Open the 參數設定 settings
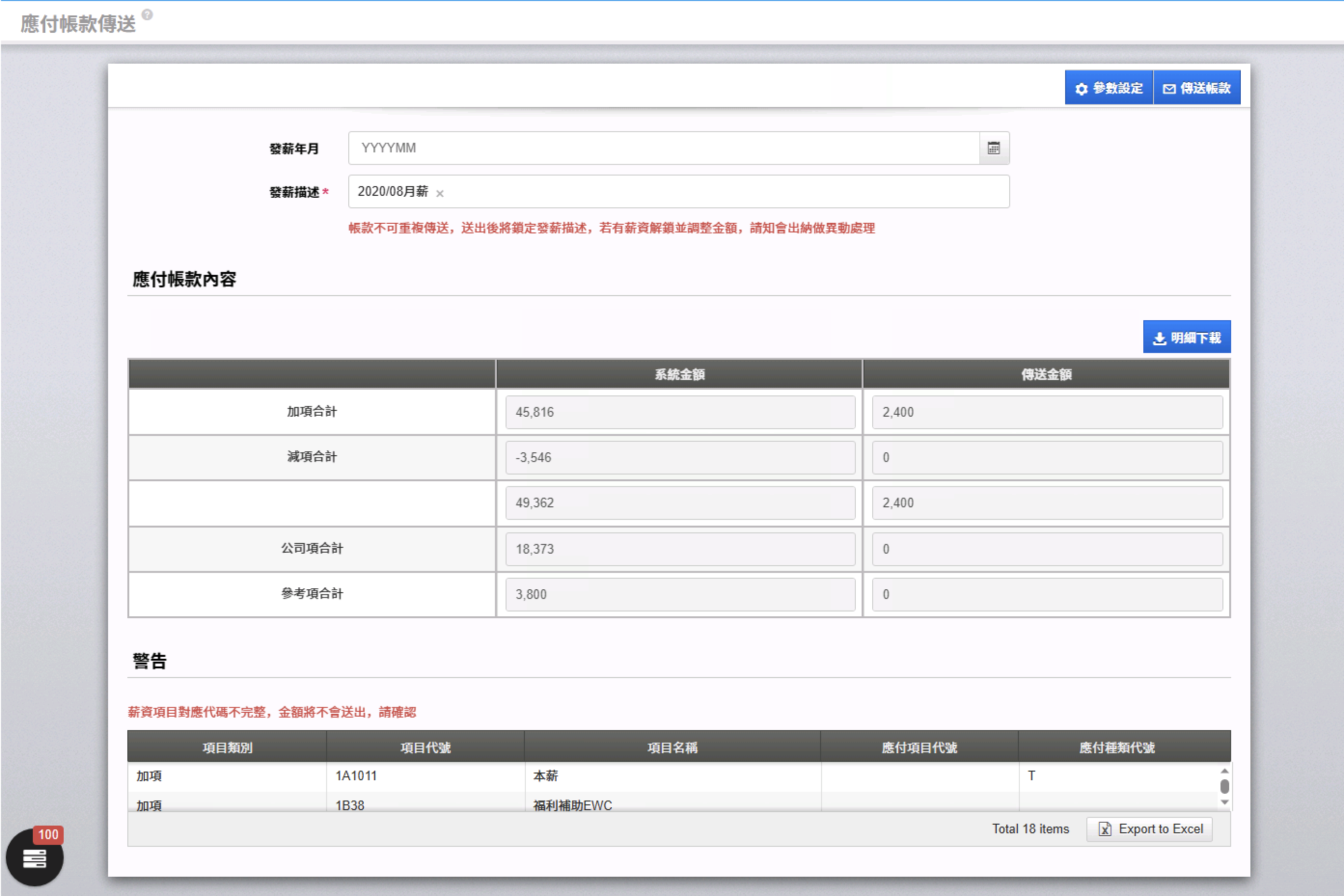1344x896 pixels. click(x=1109, y=88)
